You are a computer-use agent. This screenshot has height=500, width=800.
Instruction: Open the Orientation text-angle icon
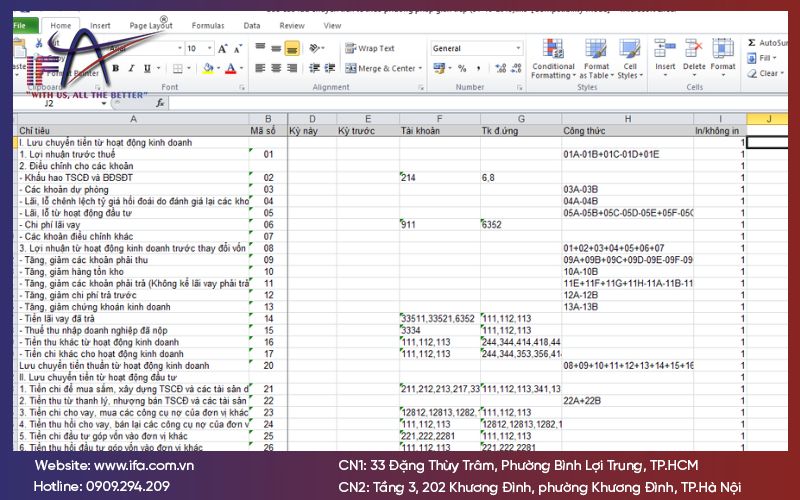(315, 48)
